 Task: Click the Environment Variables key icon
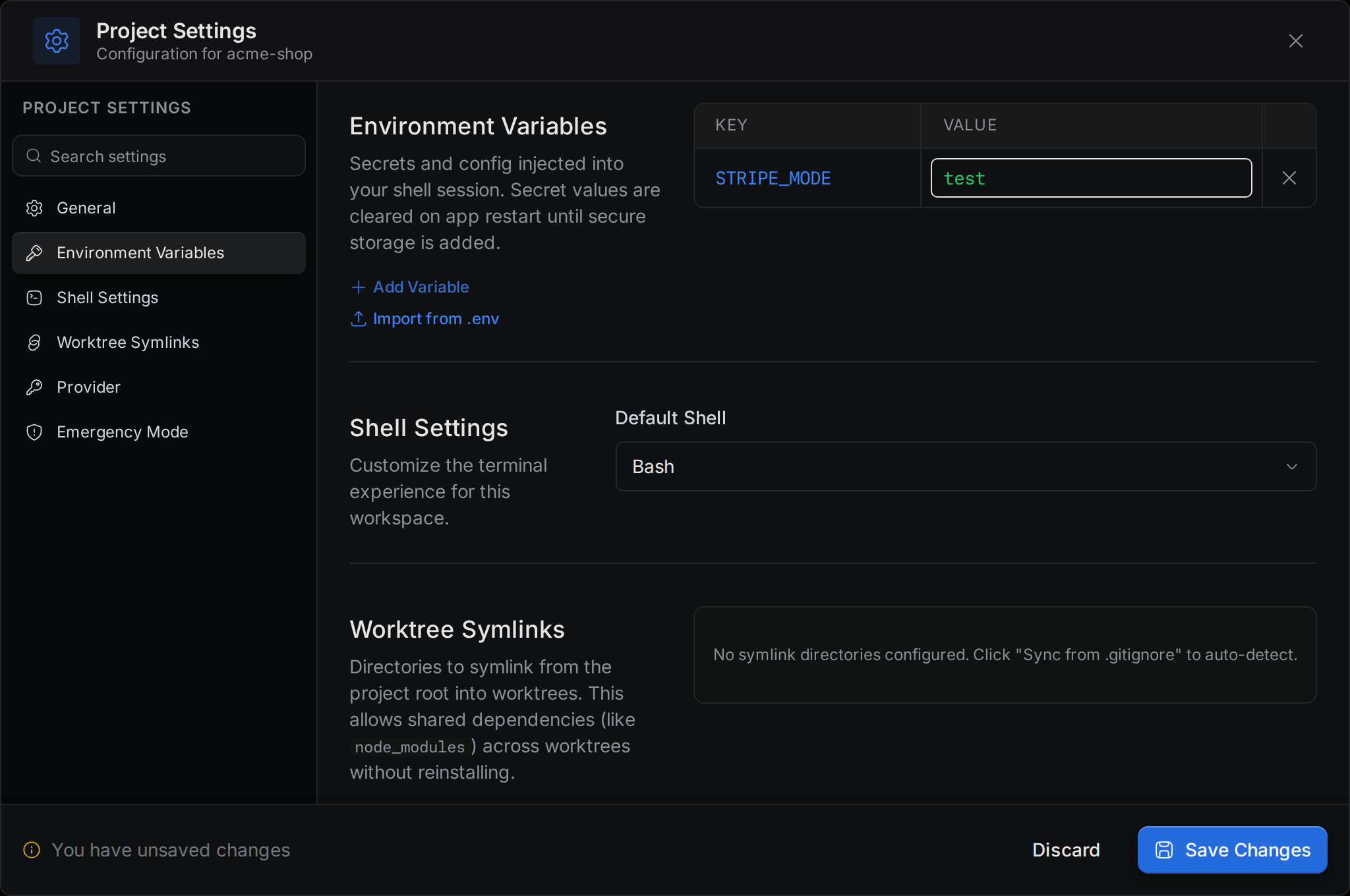coord(34,253)
